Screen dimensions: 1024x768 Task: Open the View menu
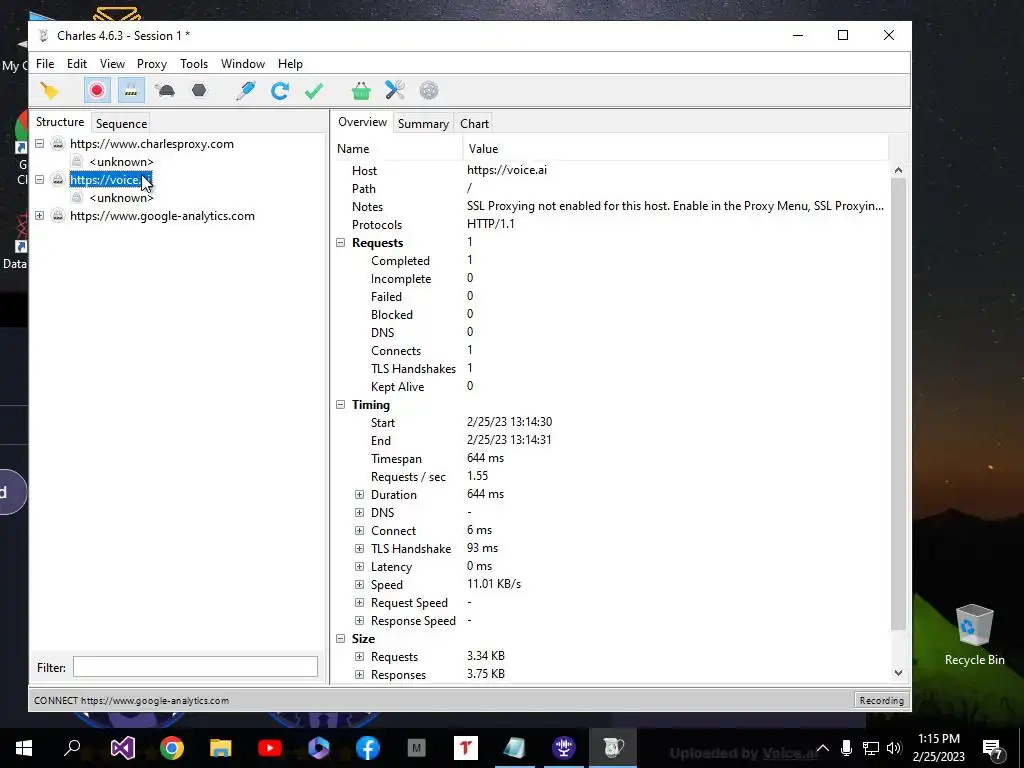112,64
